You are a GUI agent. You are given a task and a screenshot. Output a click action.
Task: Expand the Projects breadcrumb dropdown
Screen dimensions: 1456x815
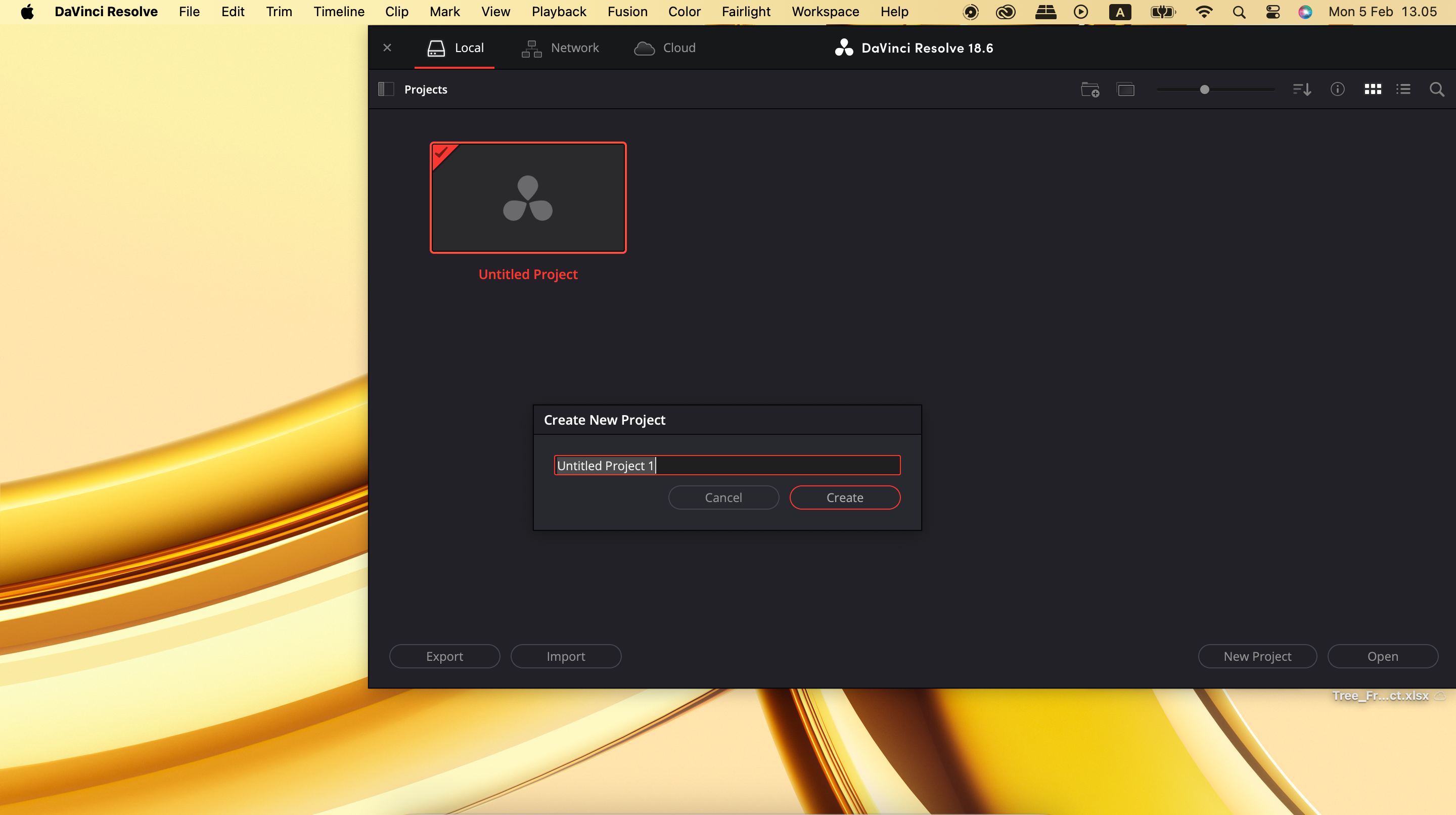(x=425, y=89)
